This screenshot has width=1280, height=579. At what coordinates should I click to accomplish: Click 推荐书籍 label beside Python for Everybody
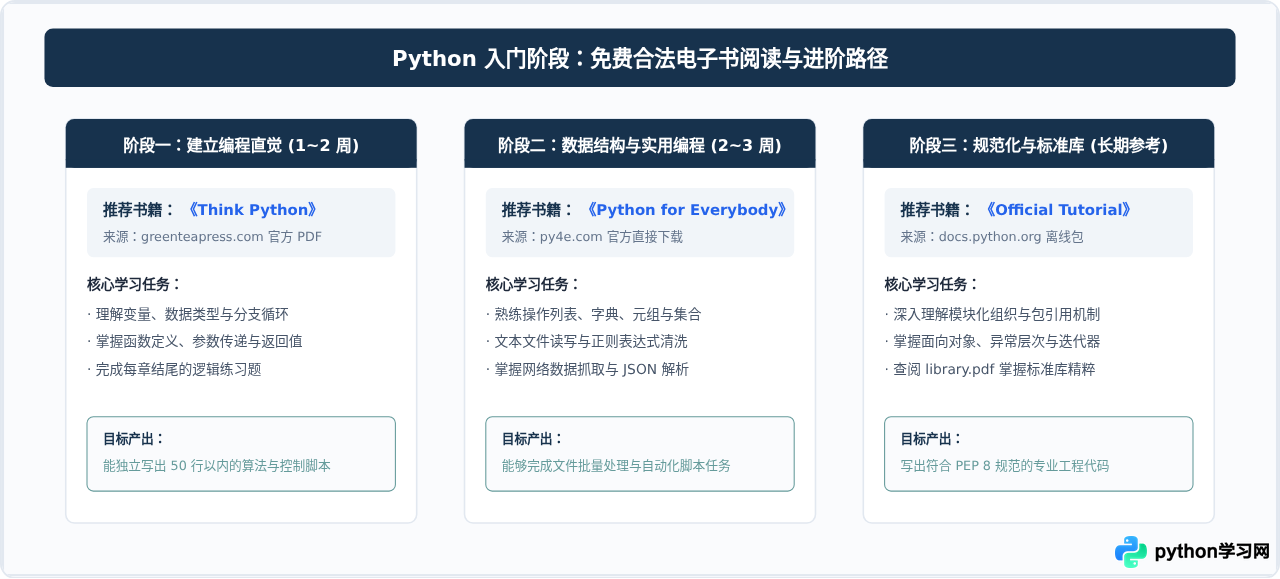(539, 210)
